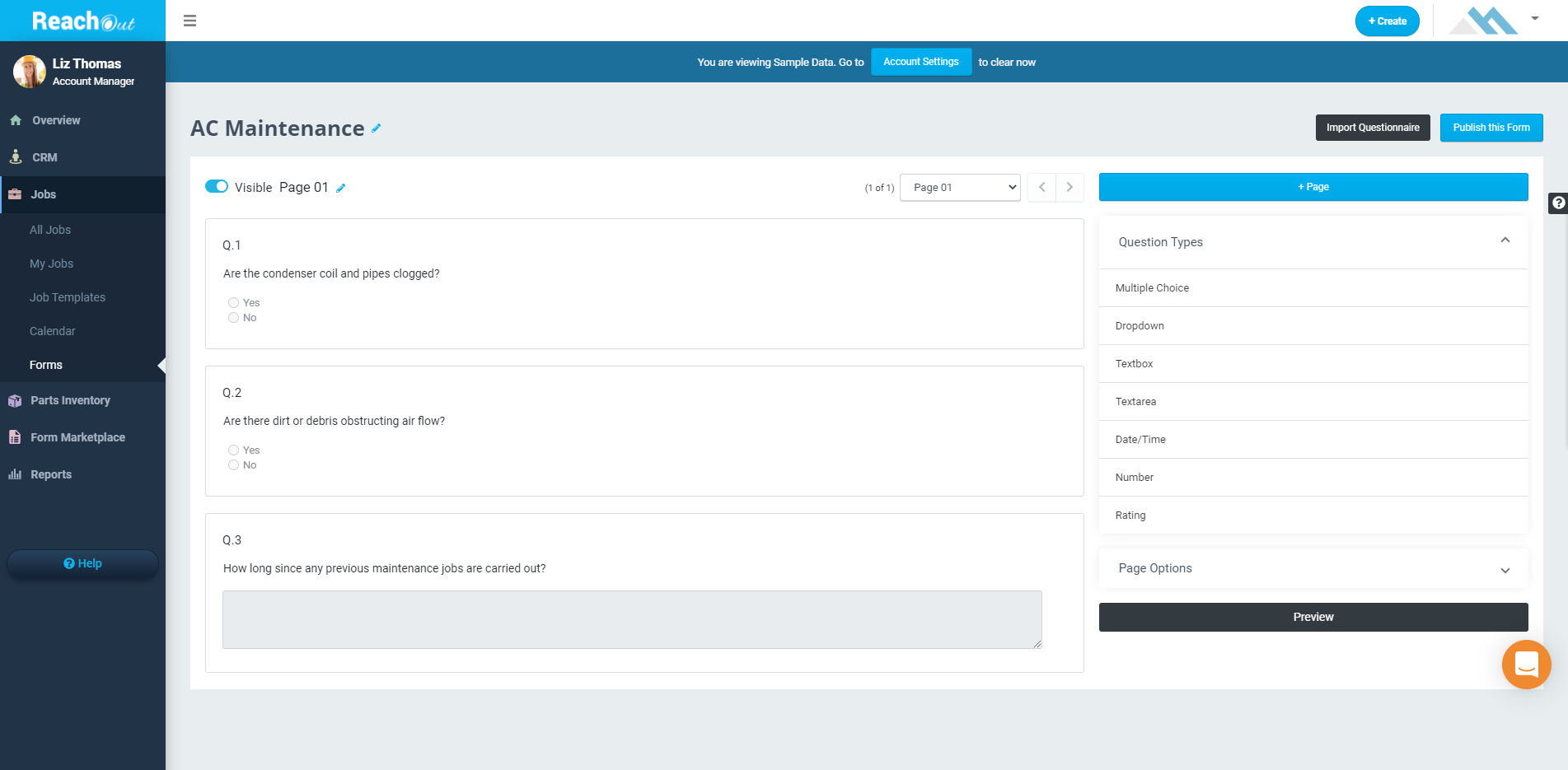Image resolution: width=1568 pixels, height=770 pixels.
Task: Select Yes for the condenser coil question
Action: click(233, 302)
